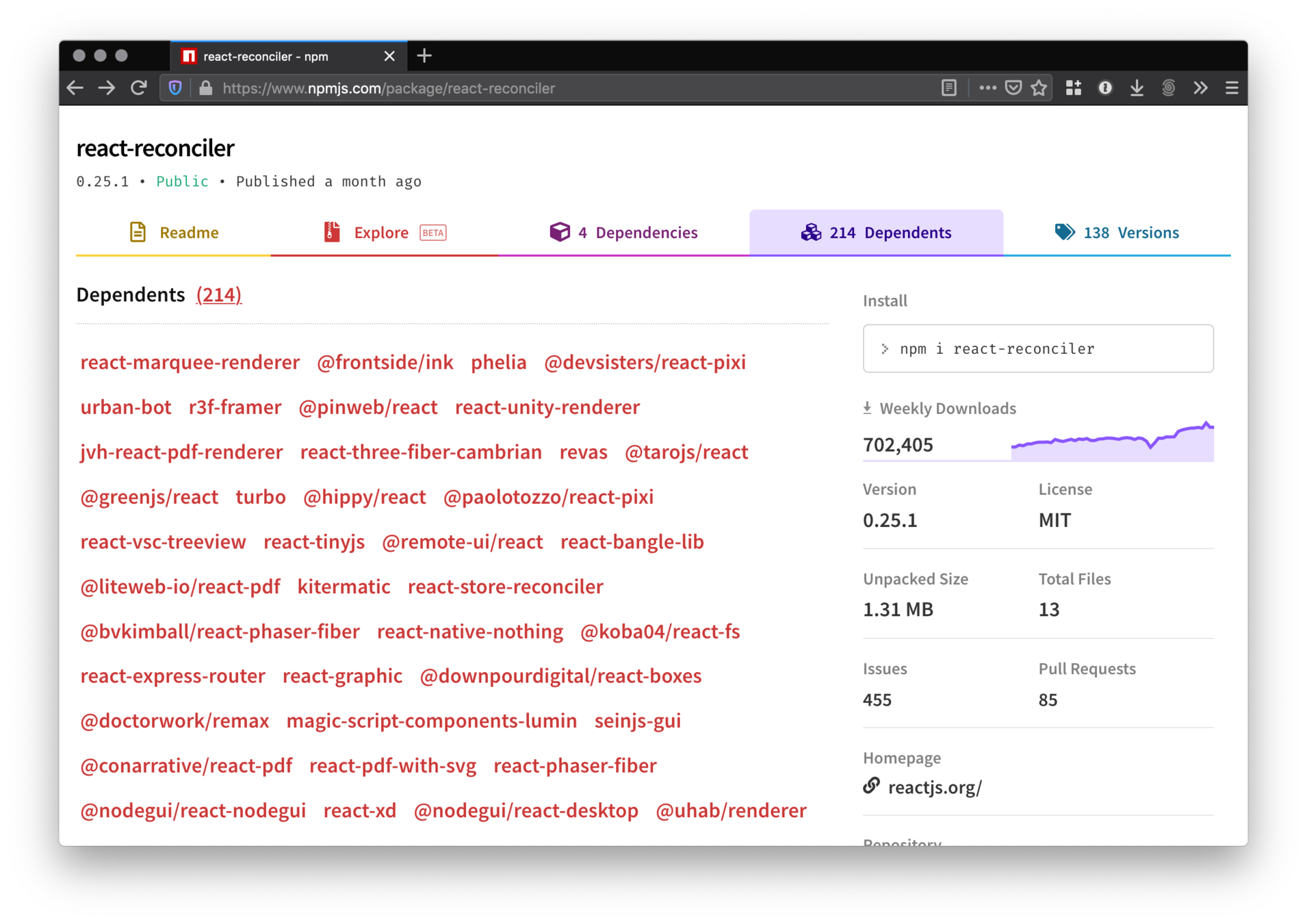Reload the current npm page

tap(139, 88)
